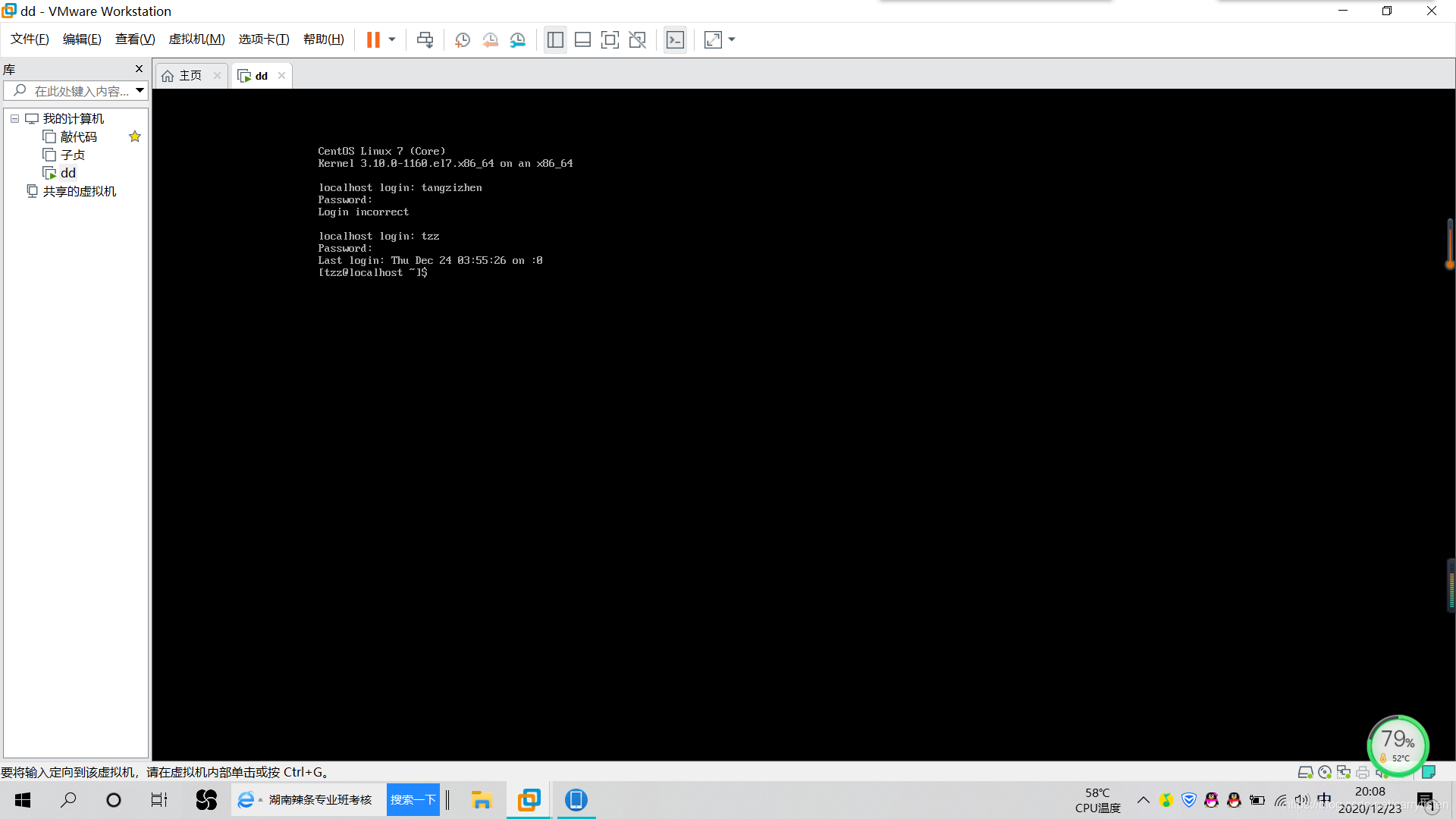Click the library search input field
1456x819 pixels.
75,90
